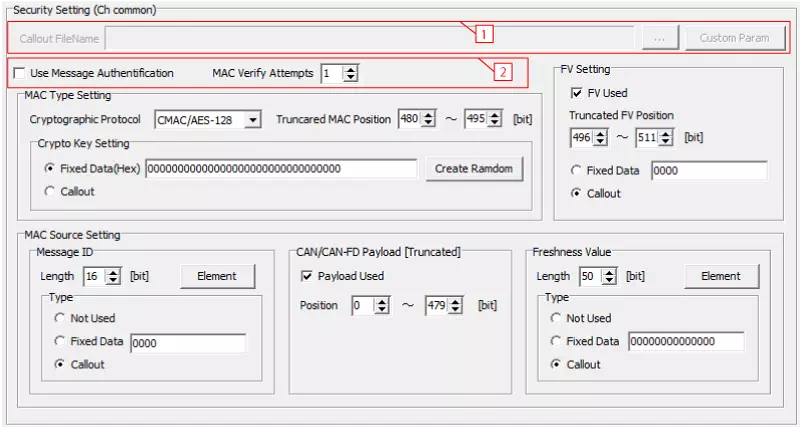Click Element button in Freshness Value group
This screenshot has height=429, width=800.
pyautogui.click(x=721, y=276)
